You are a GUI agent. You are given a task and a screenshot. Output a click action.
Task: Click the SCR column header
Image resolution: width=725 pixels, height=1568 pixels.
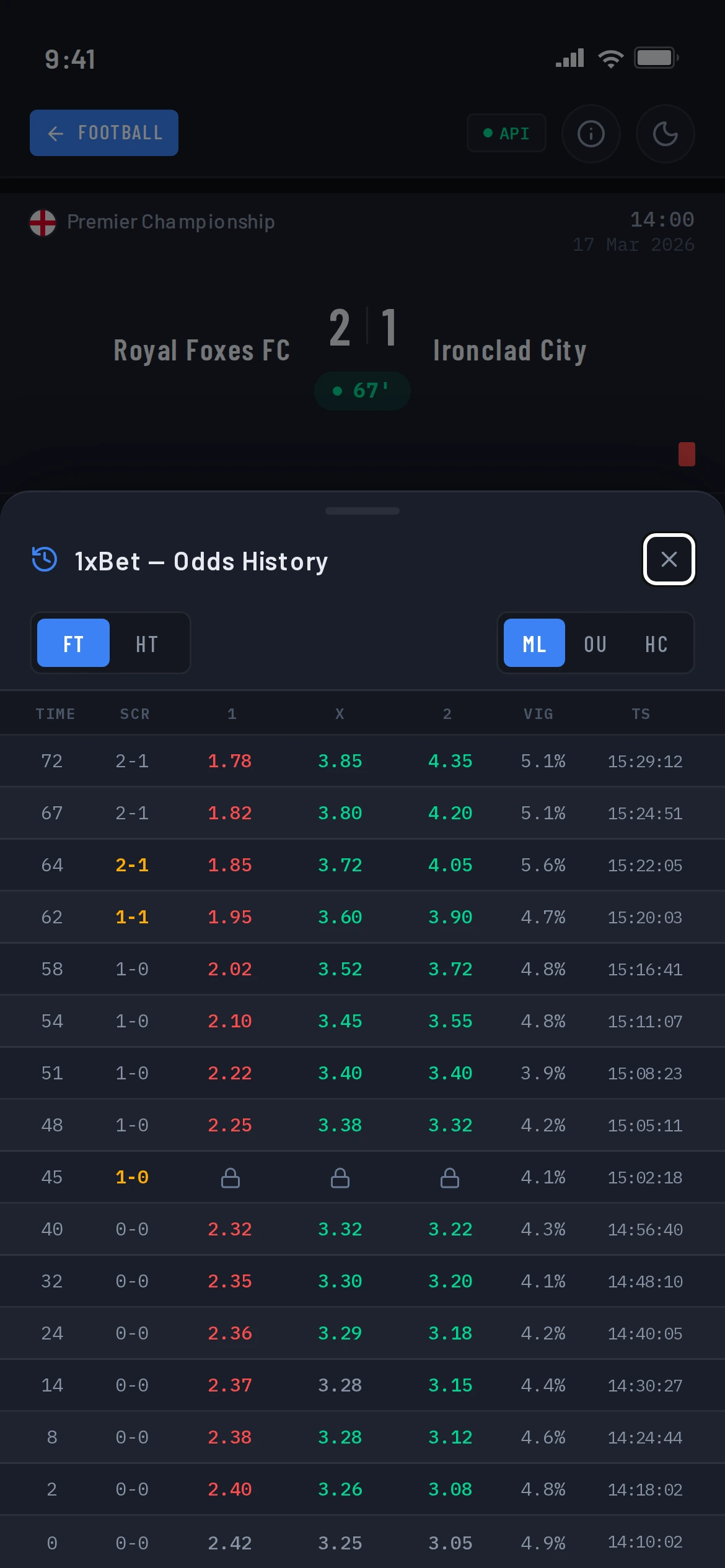(x=134, y=714)
